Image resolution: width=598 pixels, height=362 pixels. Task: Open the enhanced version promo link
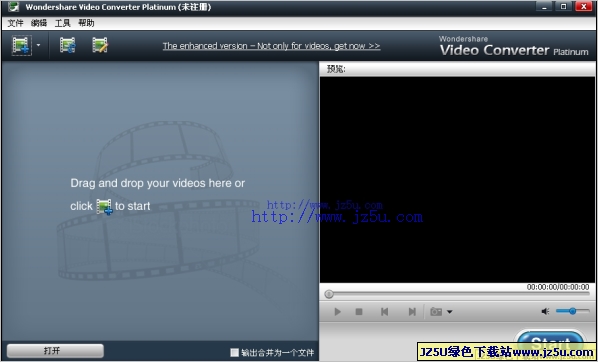tap(271, 46)
